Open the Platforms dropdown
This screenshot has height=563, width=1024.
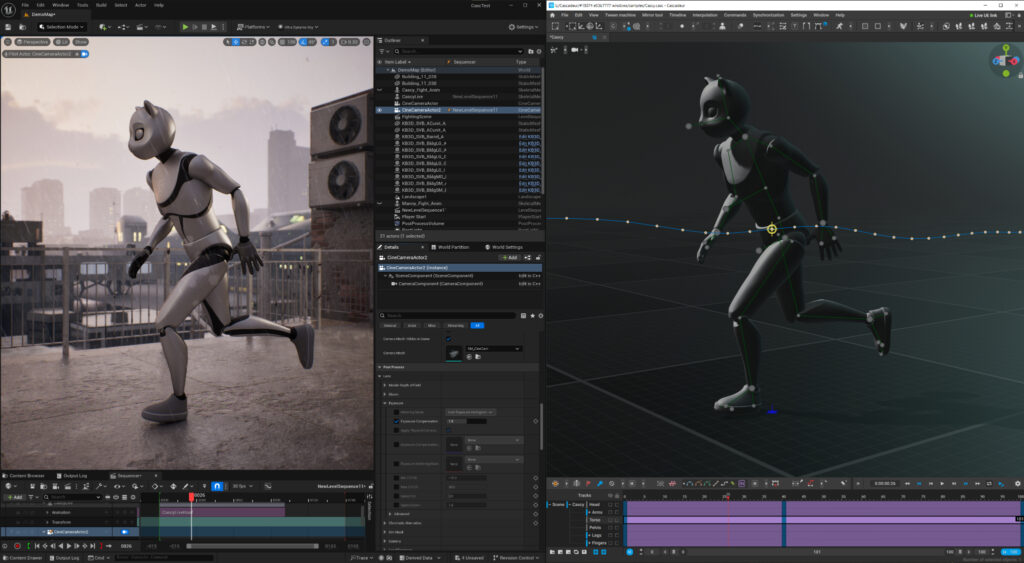pyautogui.click(x=256, y=27)
